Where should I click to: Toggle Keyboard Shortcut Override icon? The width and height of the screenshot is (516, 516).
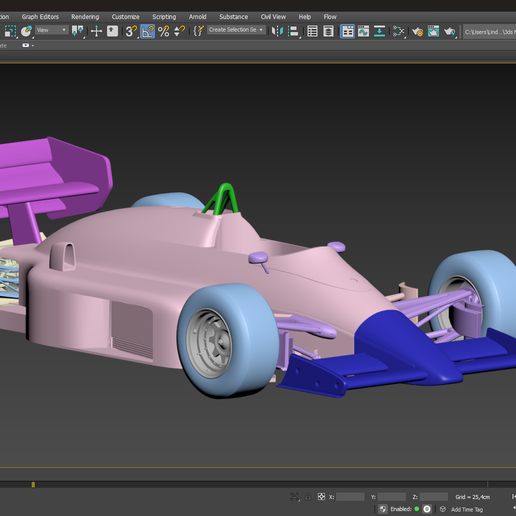112,31
